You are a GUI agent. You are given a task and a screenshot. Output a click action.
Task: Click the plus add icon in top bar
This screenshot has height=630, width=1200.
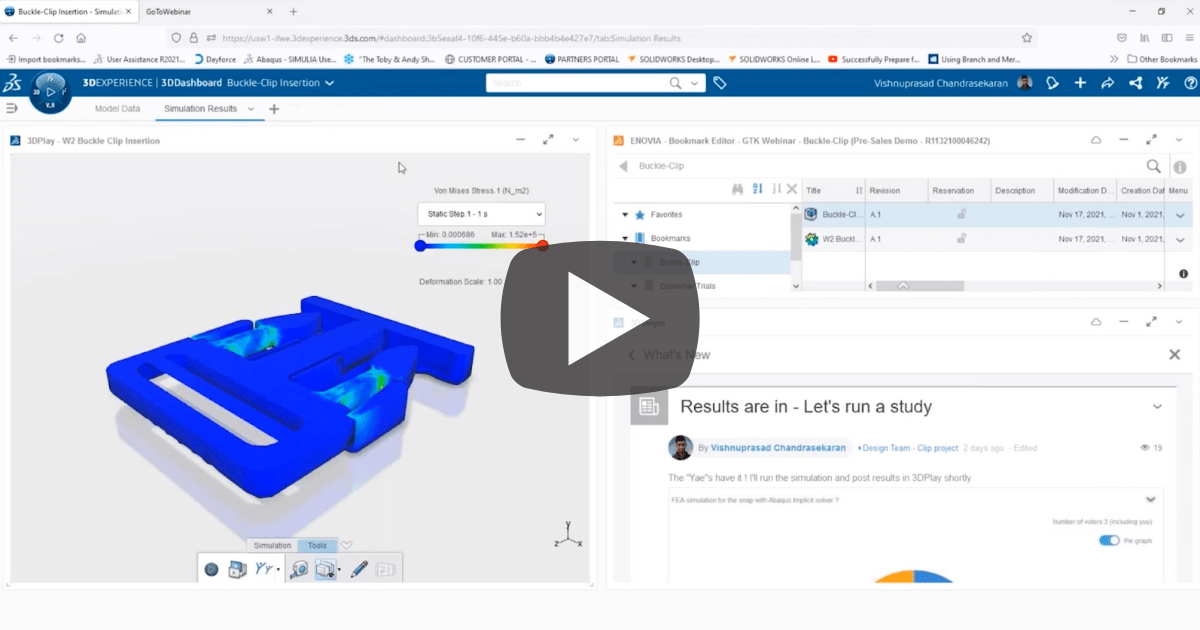point(1080,83)
